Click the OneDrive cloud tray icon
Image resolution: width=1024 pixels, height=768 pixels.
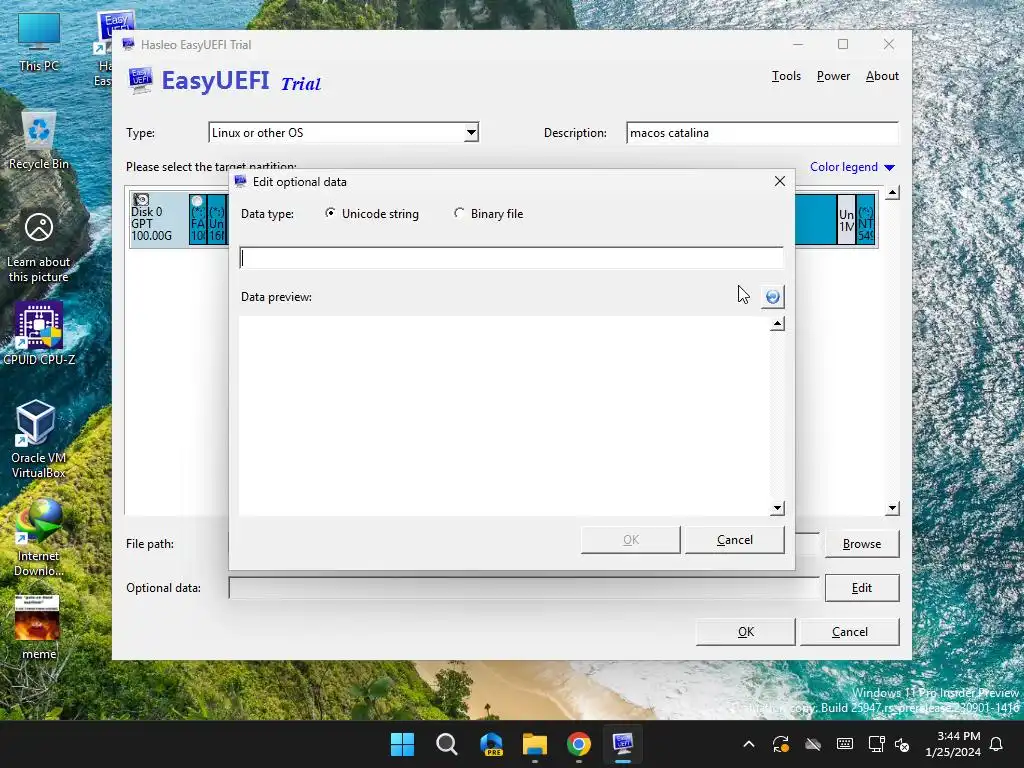click(812, 744)
